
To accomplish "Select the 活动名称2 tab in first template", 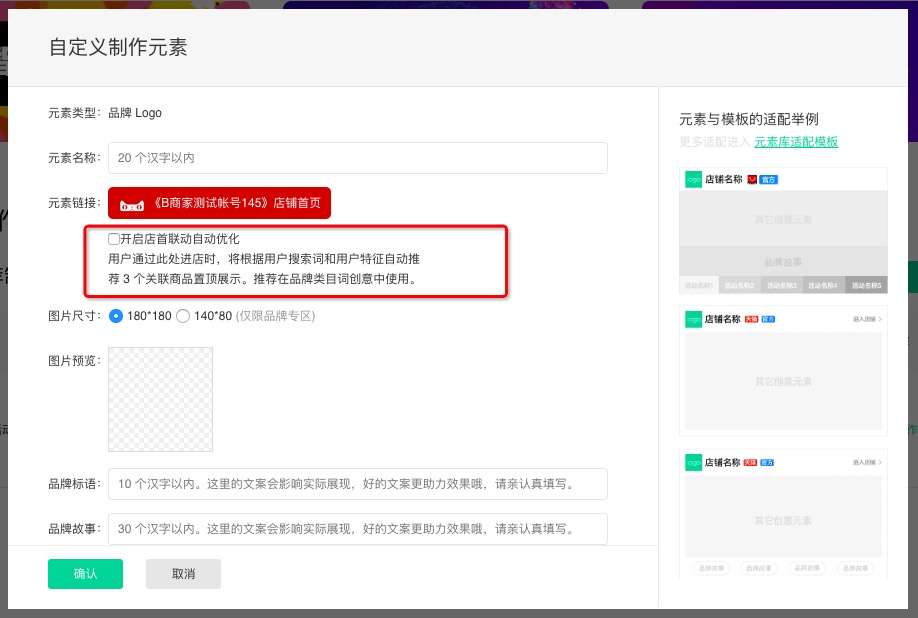I will [x=740, y=285].
